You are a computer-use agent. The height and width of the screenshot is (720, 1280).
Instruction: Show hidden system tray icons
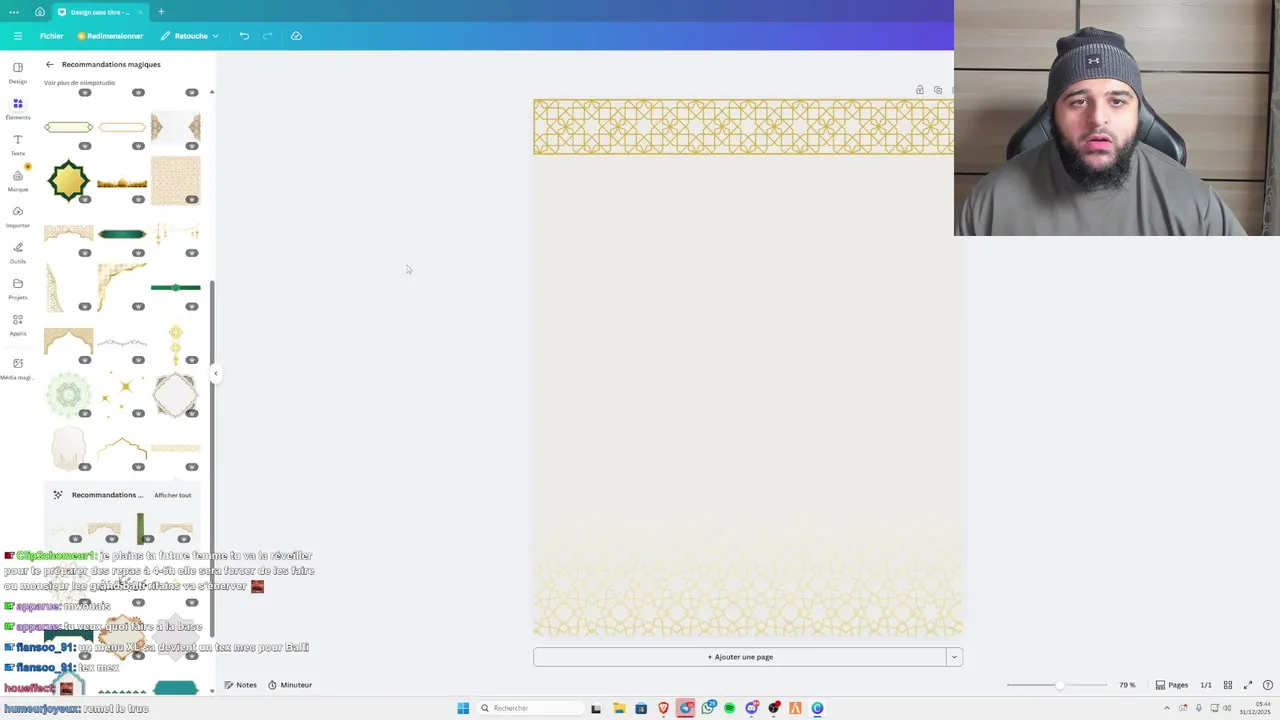pyautogui.click(x=1166, y=708)
